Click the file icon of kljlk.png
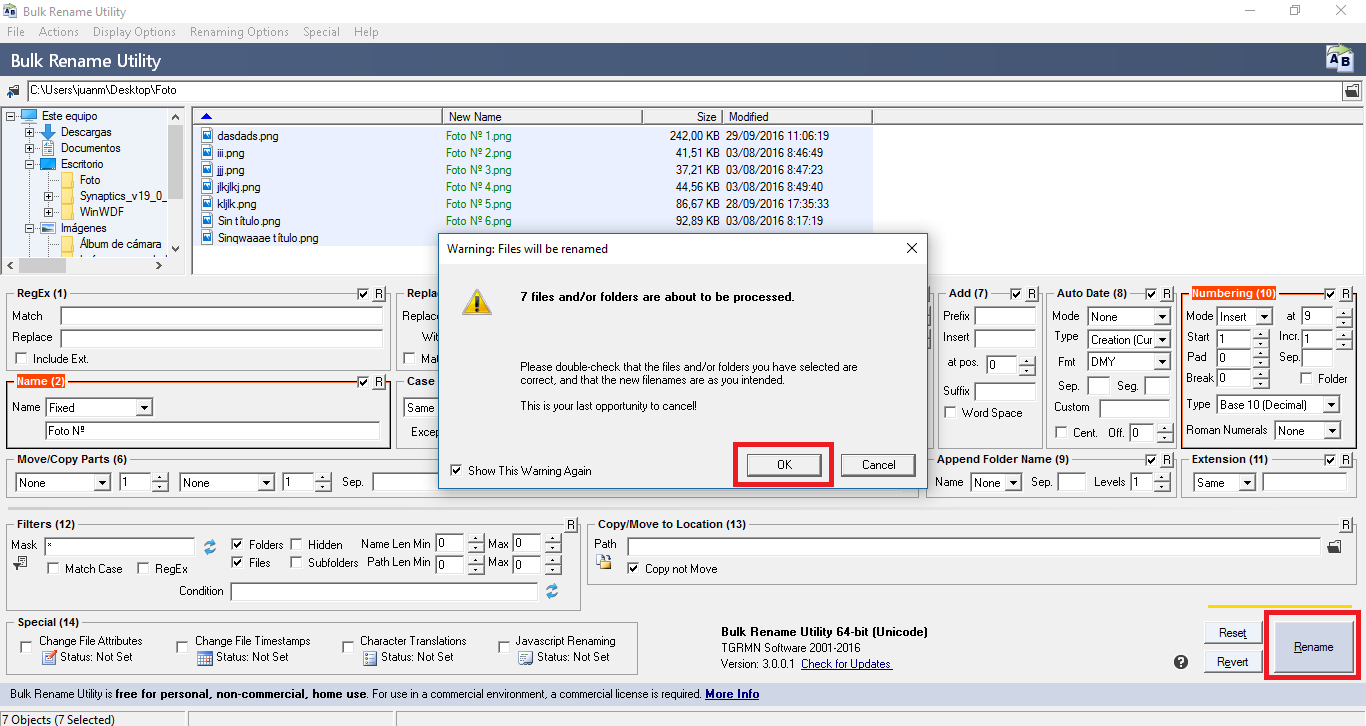This screenshot has width=1366, height=726. [x=207, y=204]
